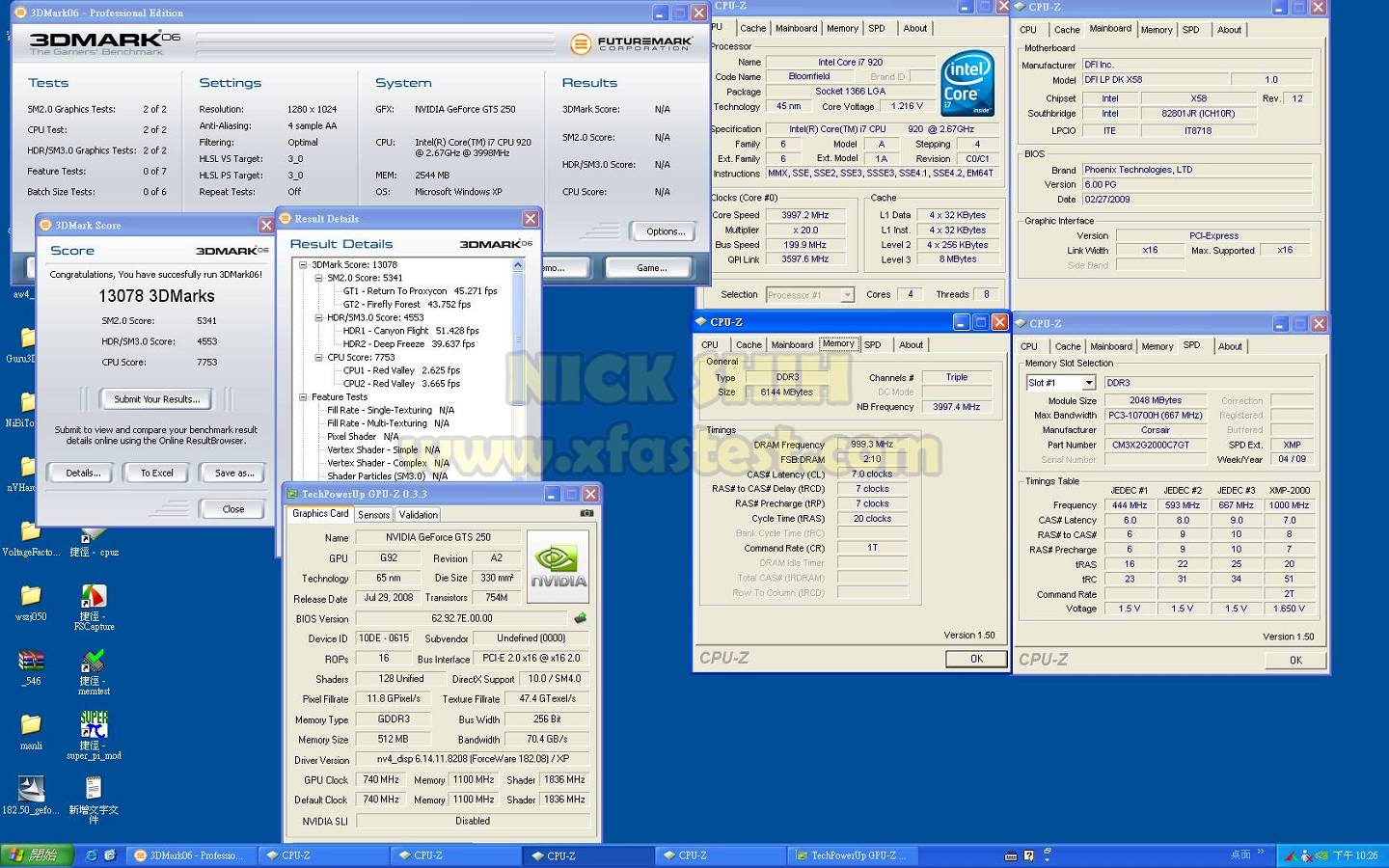
Task: Open the SPD tab in Memory CPU-Z window
Action: click(x=873, y=345)
